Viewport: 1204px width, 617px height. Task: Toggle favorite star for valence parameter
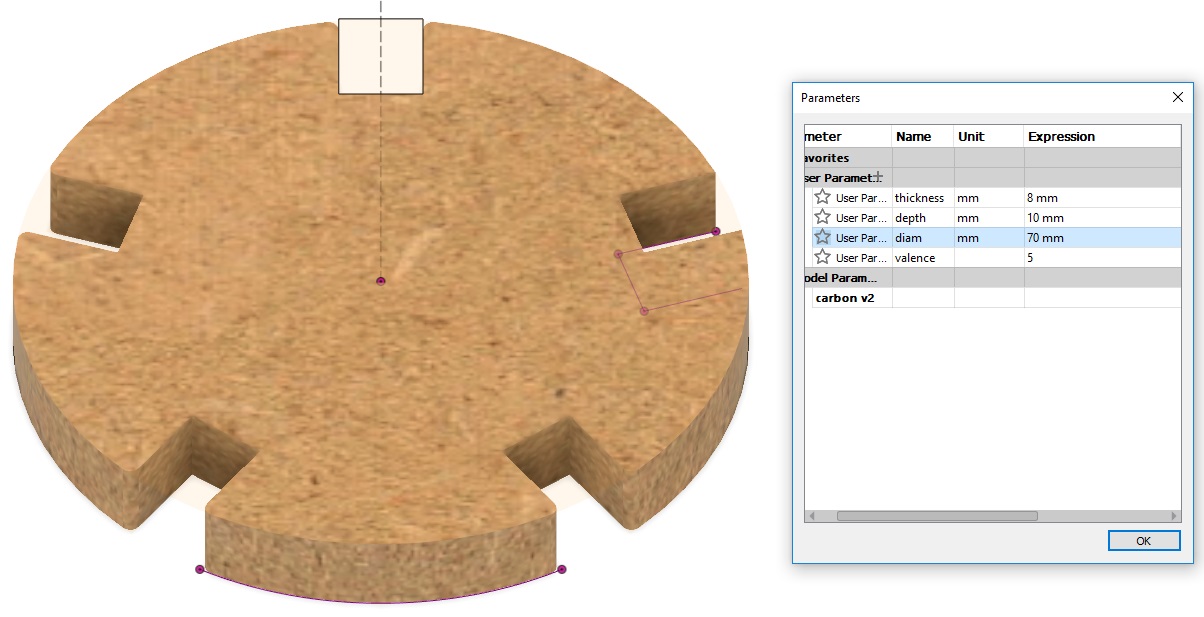pyautogui.click(x=822, y=257)
